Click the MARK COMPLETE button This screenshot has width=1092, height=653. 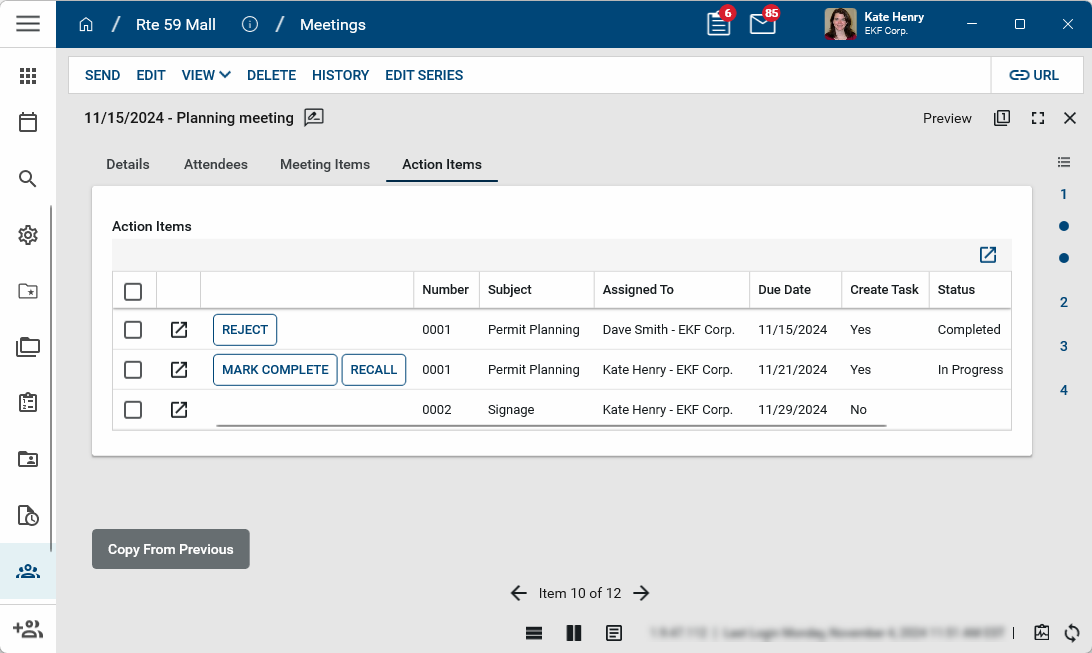click(x=275, y=370)
